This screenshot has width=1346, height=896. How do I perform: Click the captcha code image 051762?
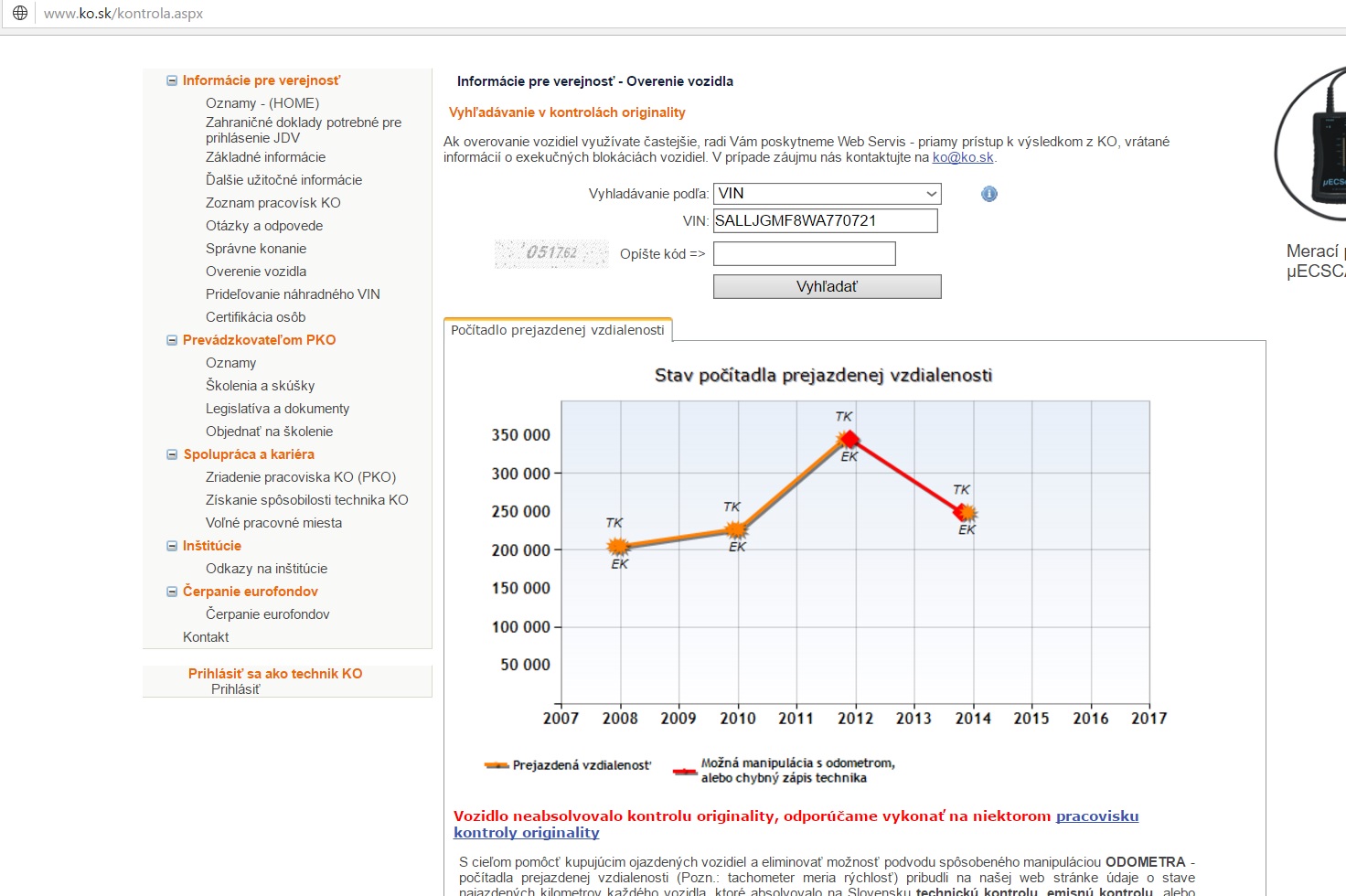pos(551,253)
